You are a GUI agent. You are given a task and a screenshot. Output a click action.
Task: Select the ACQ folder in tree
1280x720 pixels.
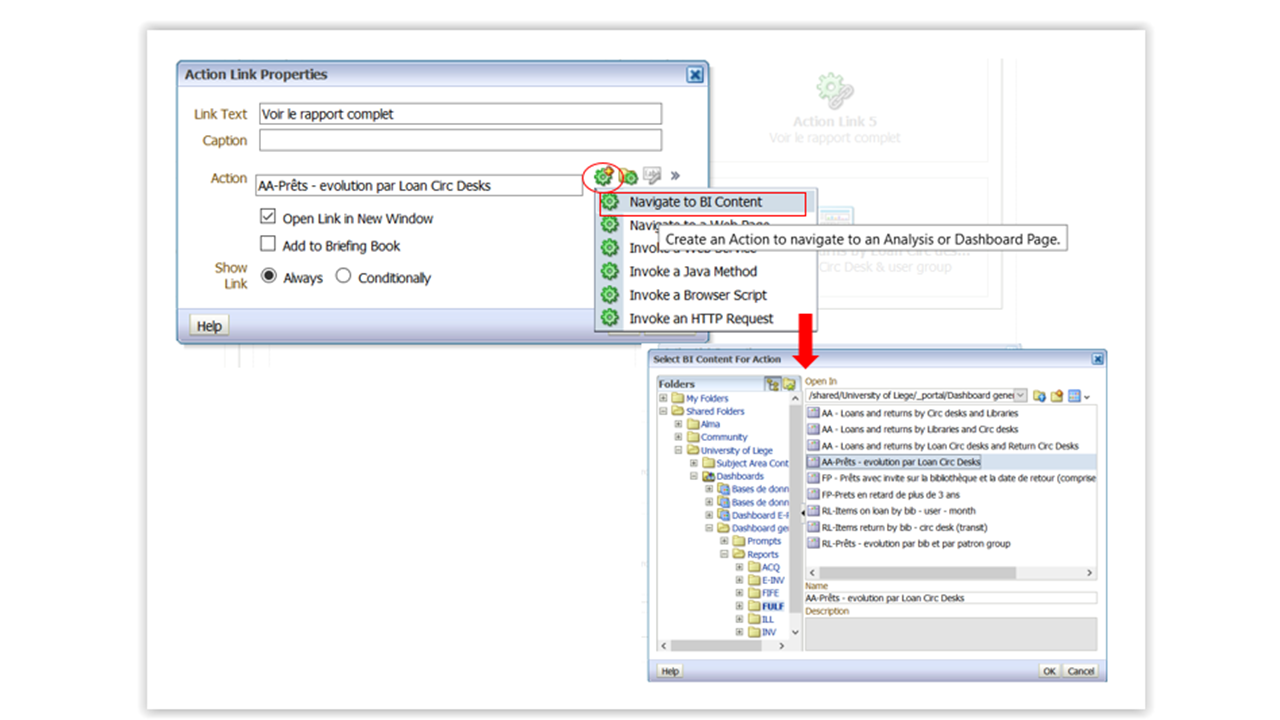(x=764, y=567)
